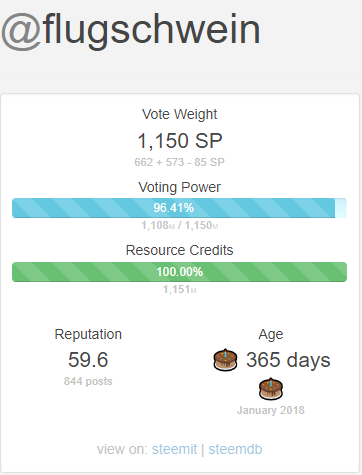Click the 1,150 SP vote weight value

(x=180, y=141)
